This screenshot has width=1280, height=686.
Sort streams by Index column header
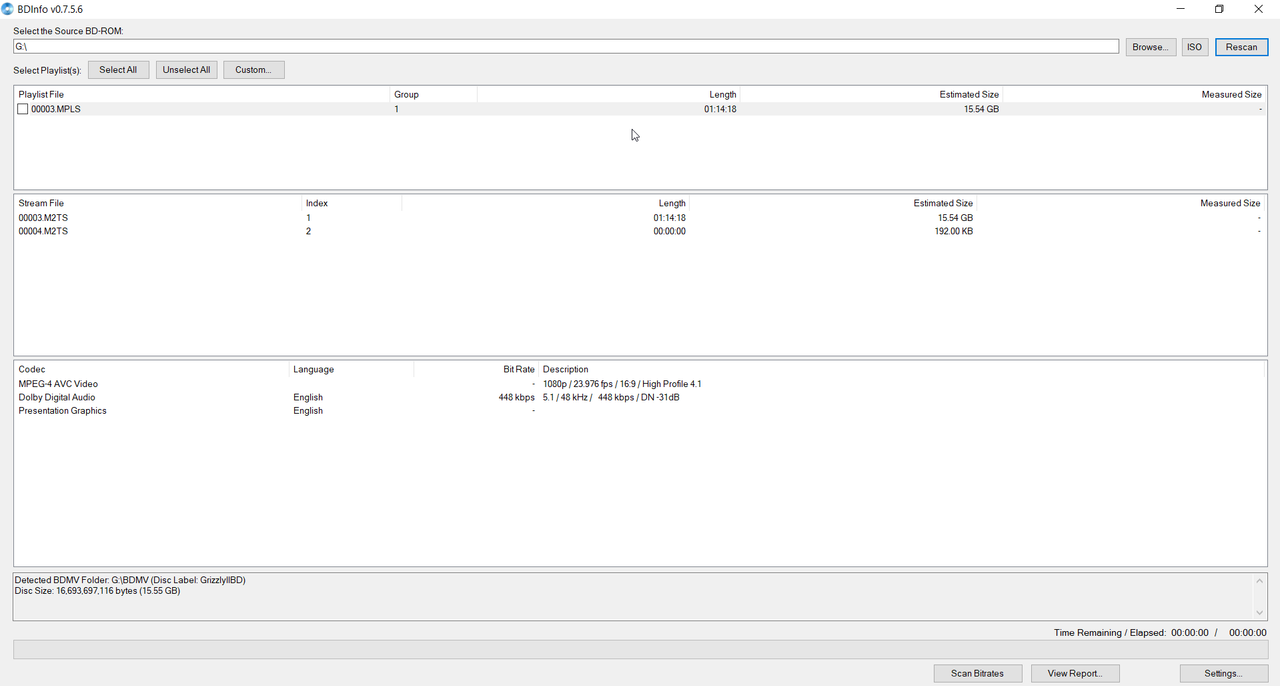coord(351,203)
